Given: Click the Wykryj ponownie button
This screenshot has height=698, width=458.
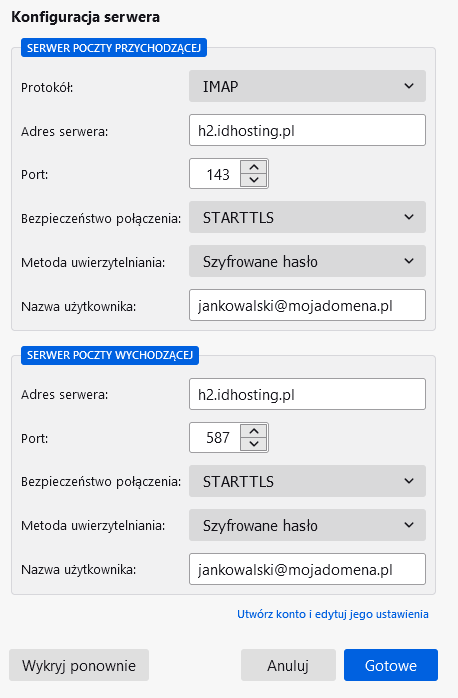Looking at the screenshot, I should 79,665.
